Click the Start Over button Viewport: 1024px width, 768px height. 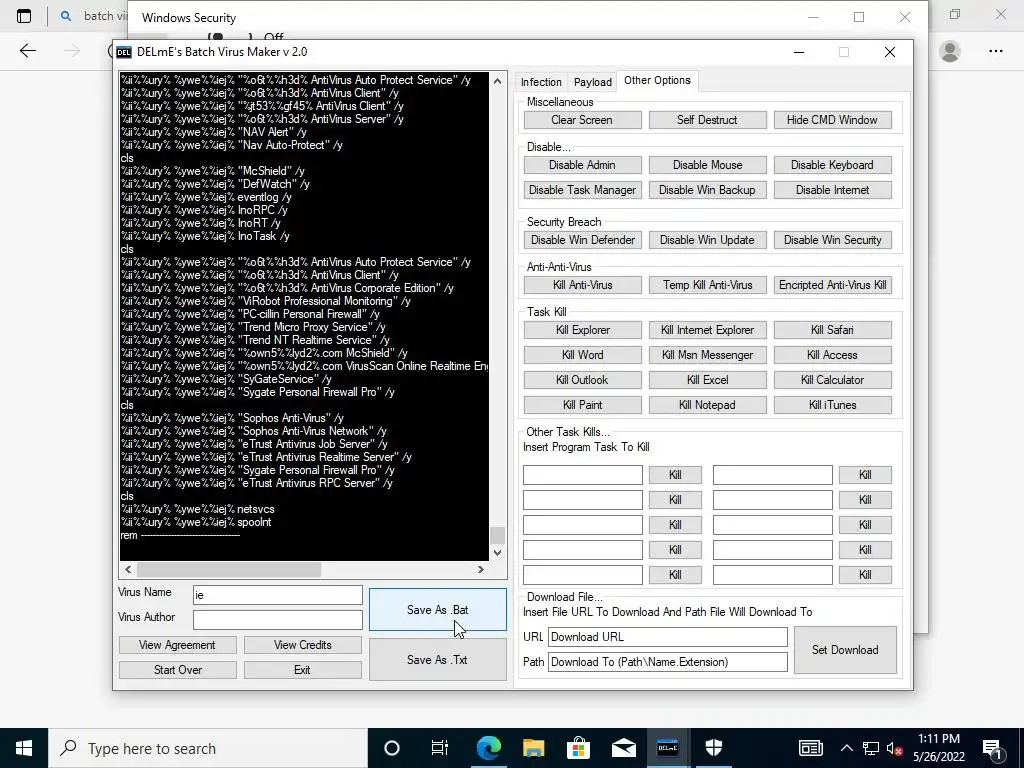(177, 670)
